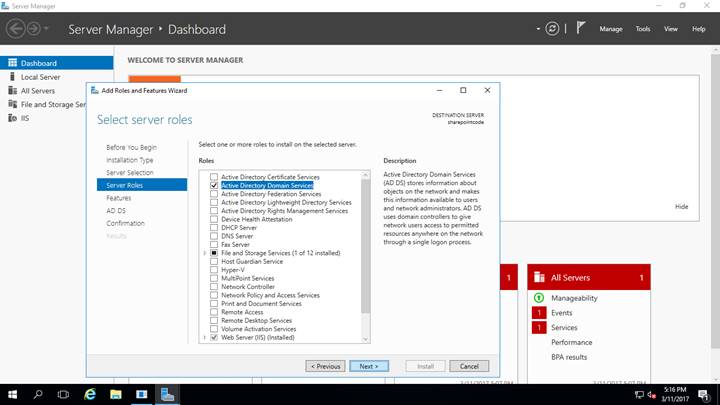Check Active Directory Federation Services role
Screen dimensions: 720x405
coord(214,194)
